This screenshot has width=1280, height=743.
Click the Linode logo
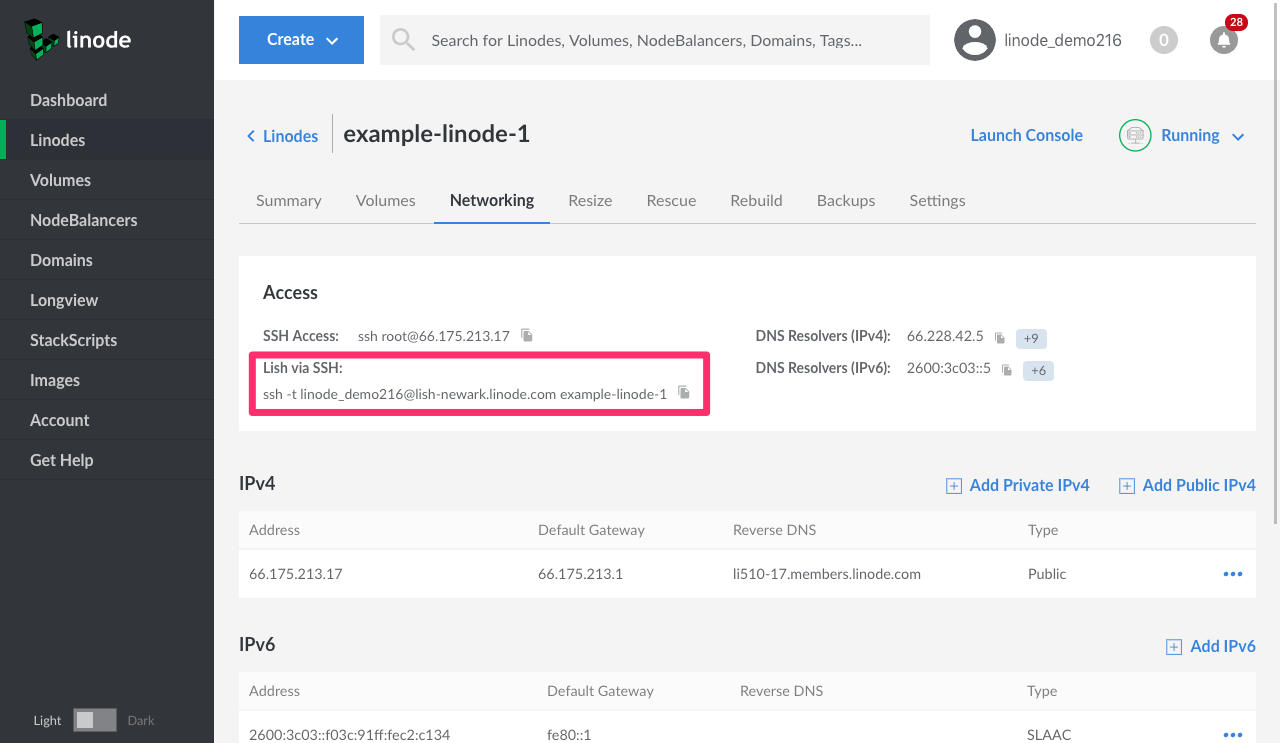[x=78, y=40]
